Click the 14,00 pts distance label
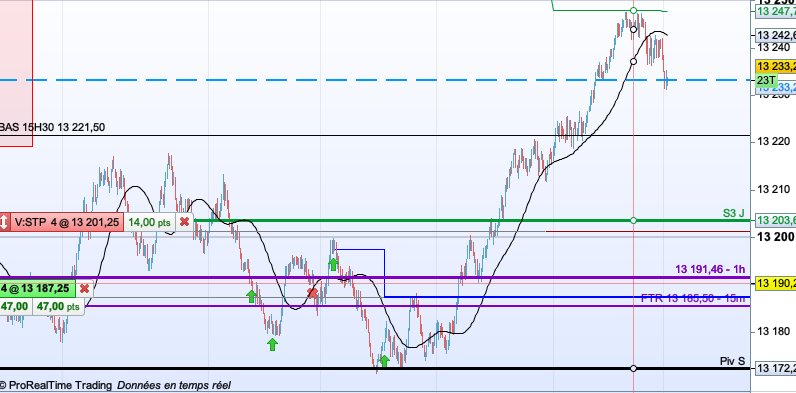Image resolution: width=796 pixels, height=393 pixels. 151,222
